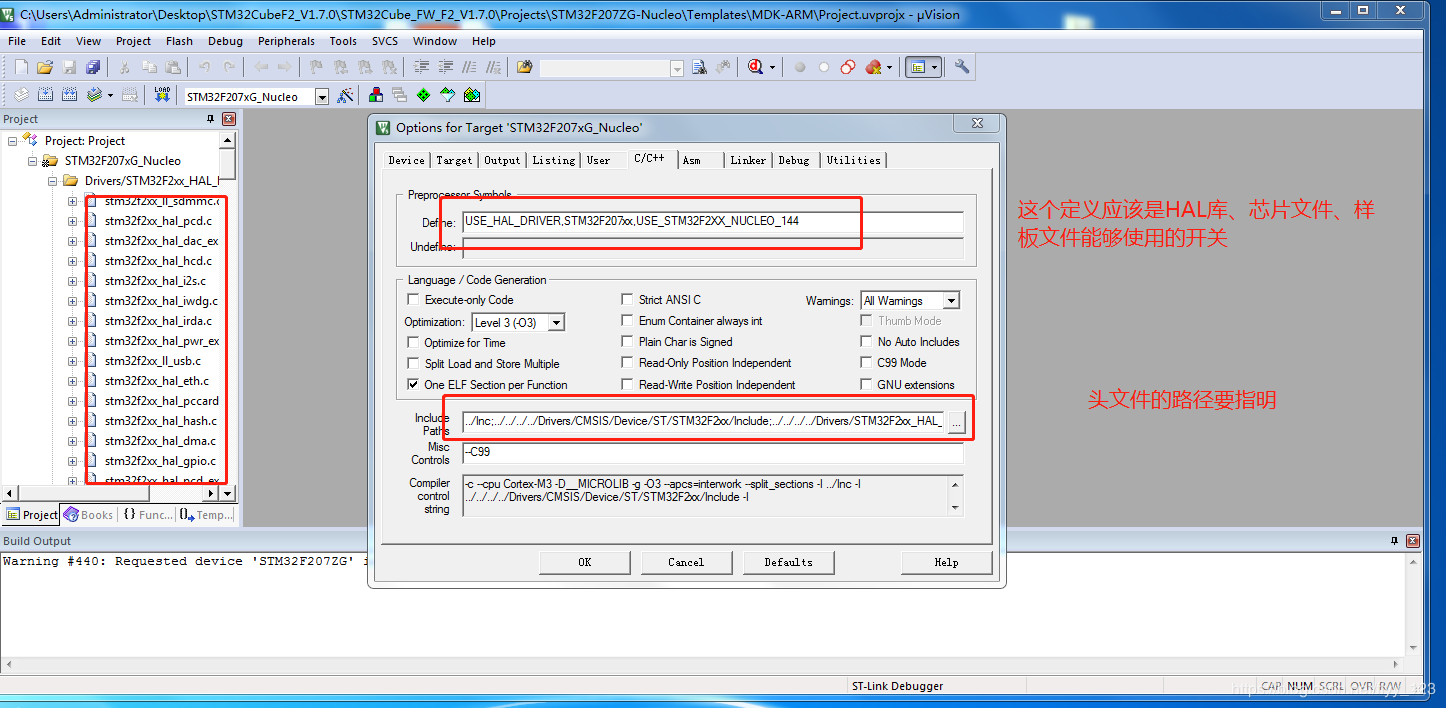Enable Execute-only Code checkbox
1446x708 pixels.
coord(413,300)
